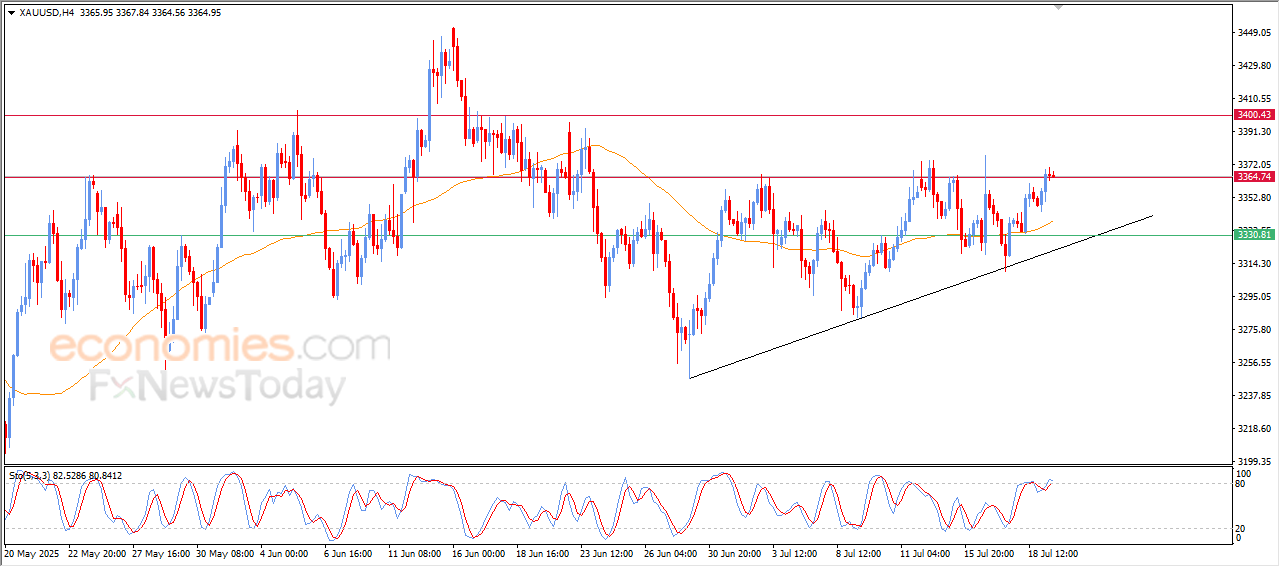
Task: Select the green 3330.81 price label
Action: tap(1254, 234)
